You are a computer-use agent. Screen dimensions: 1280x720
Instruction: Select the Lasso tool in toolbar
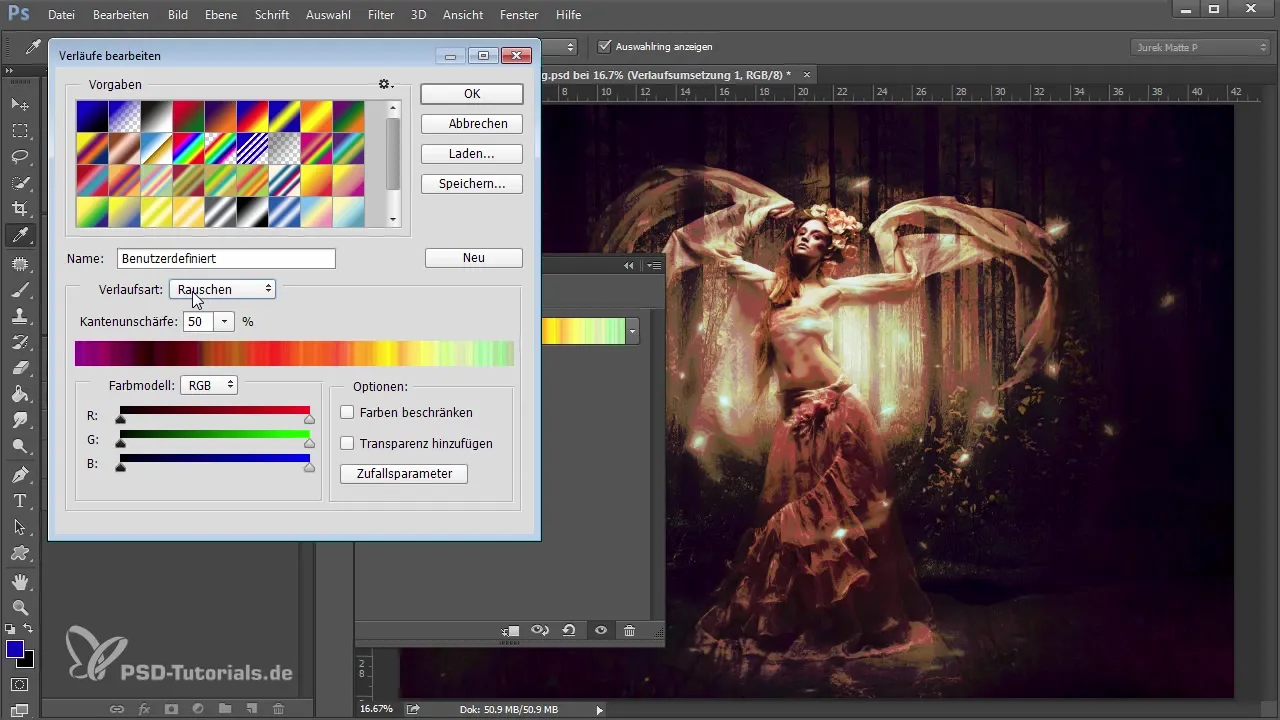click(20, 157)
